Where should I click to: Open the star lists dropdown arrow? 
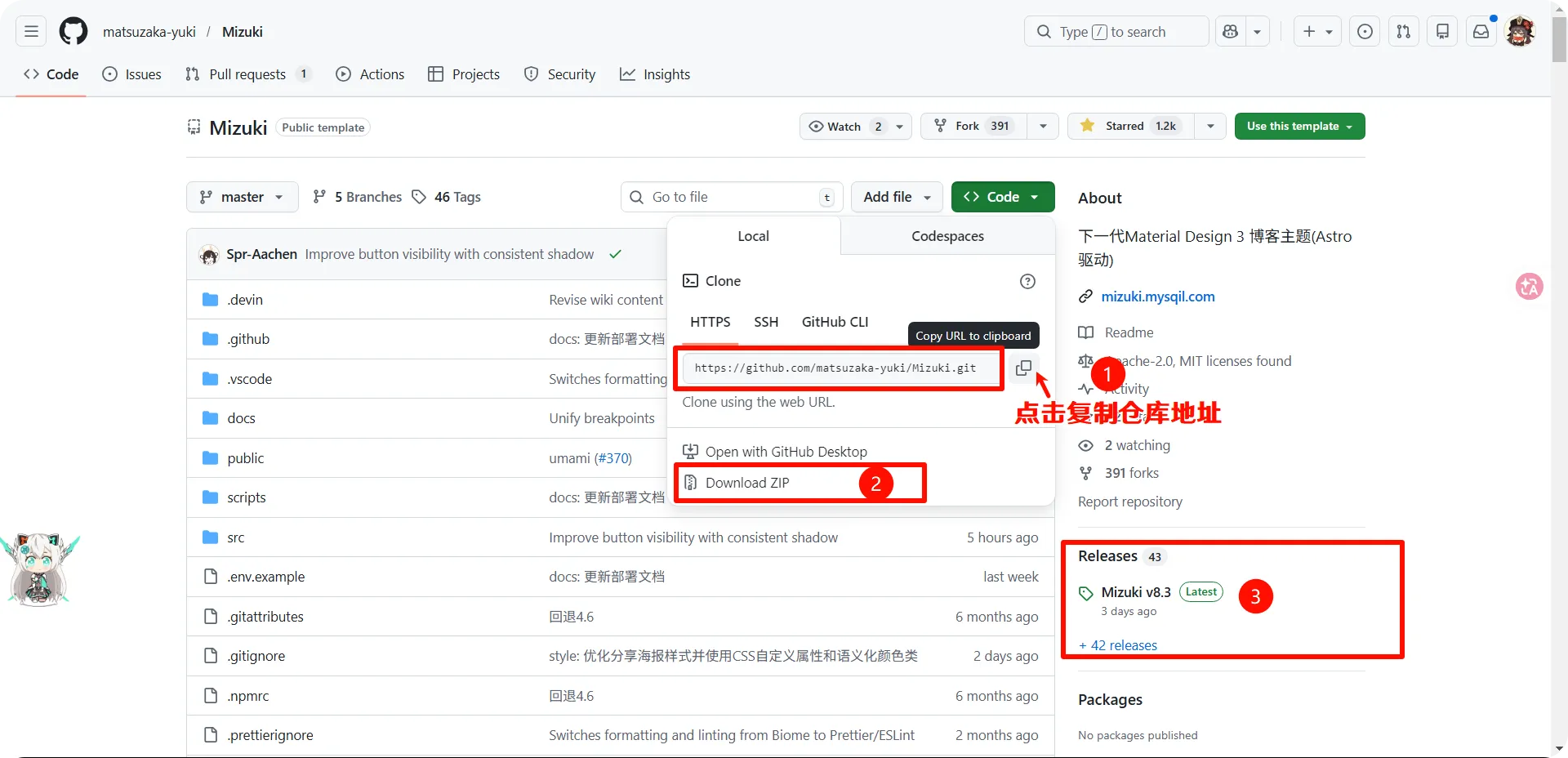[x=1210, y=126]
